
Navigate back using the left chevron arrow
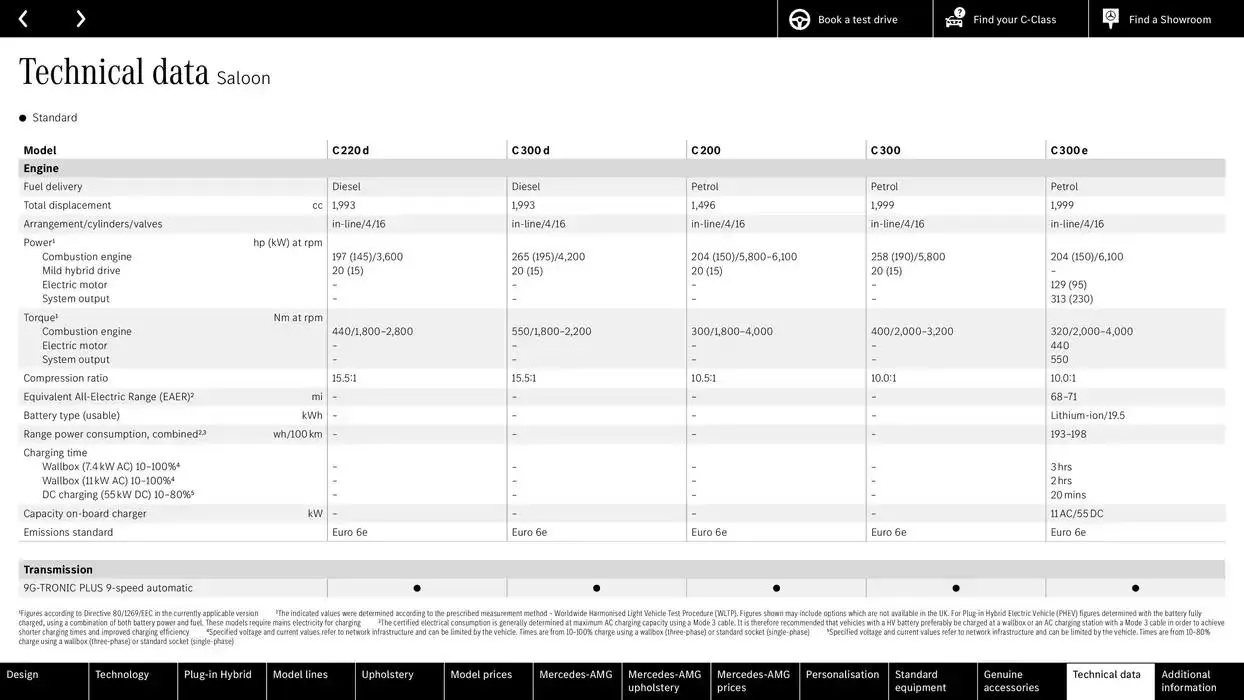point(22,18)
